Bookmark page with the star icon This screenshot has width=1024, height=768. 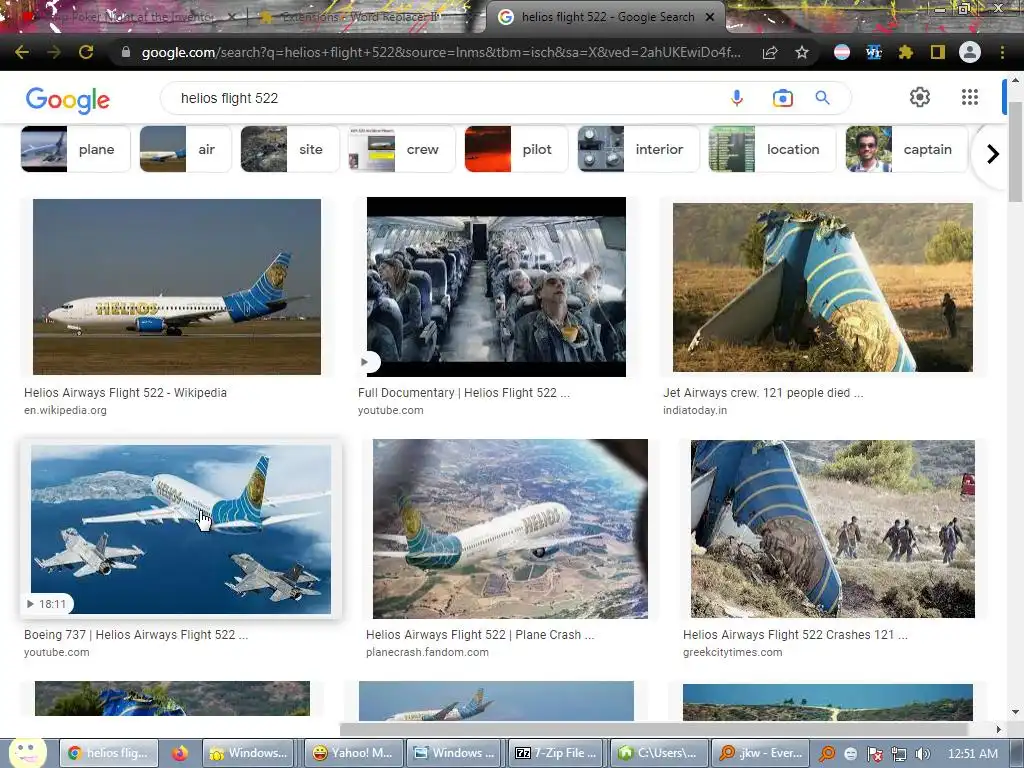pos(802,52)
